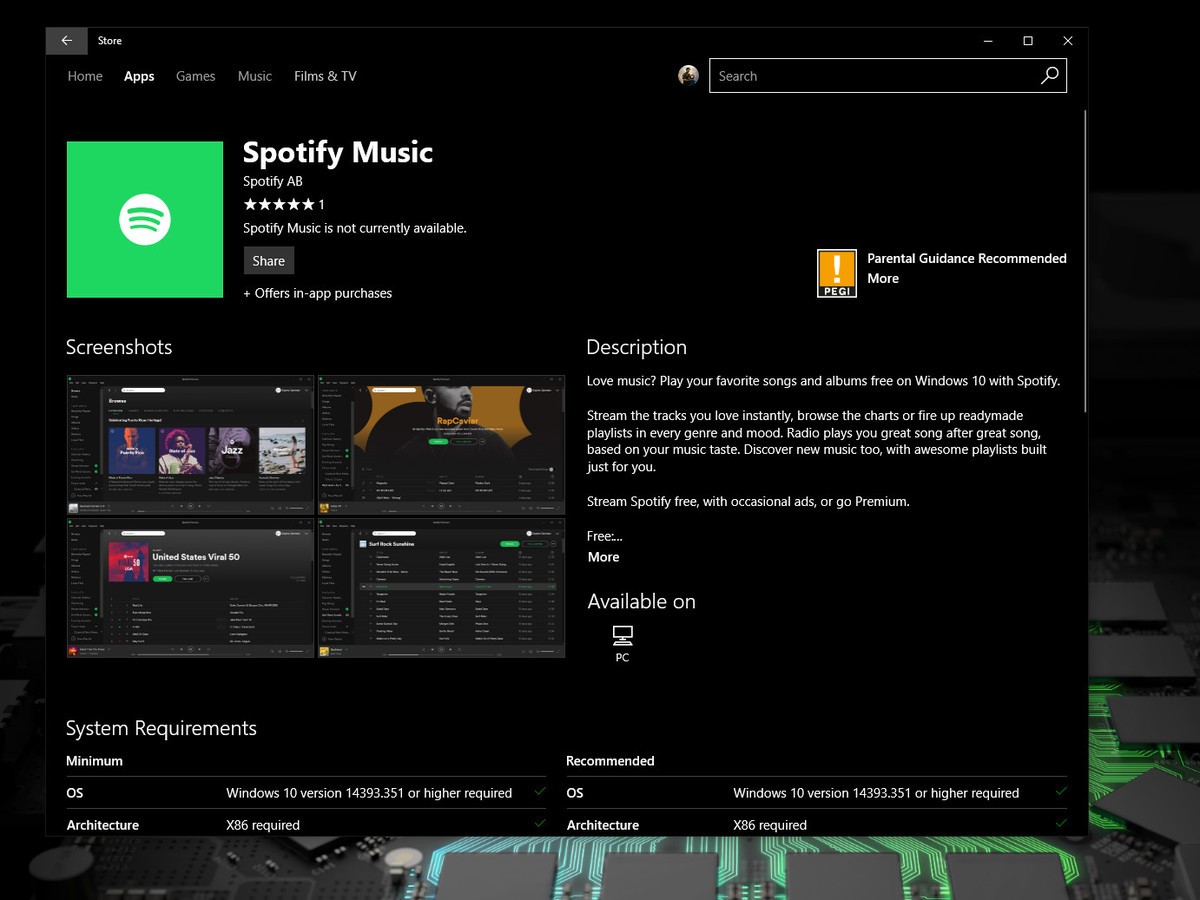Close the Store window
Screen dimensions: 1200x900
tap(1067, 41)
